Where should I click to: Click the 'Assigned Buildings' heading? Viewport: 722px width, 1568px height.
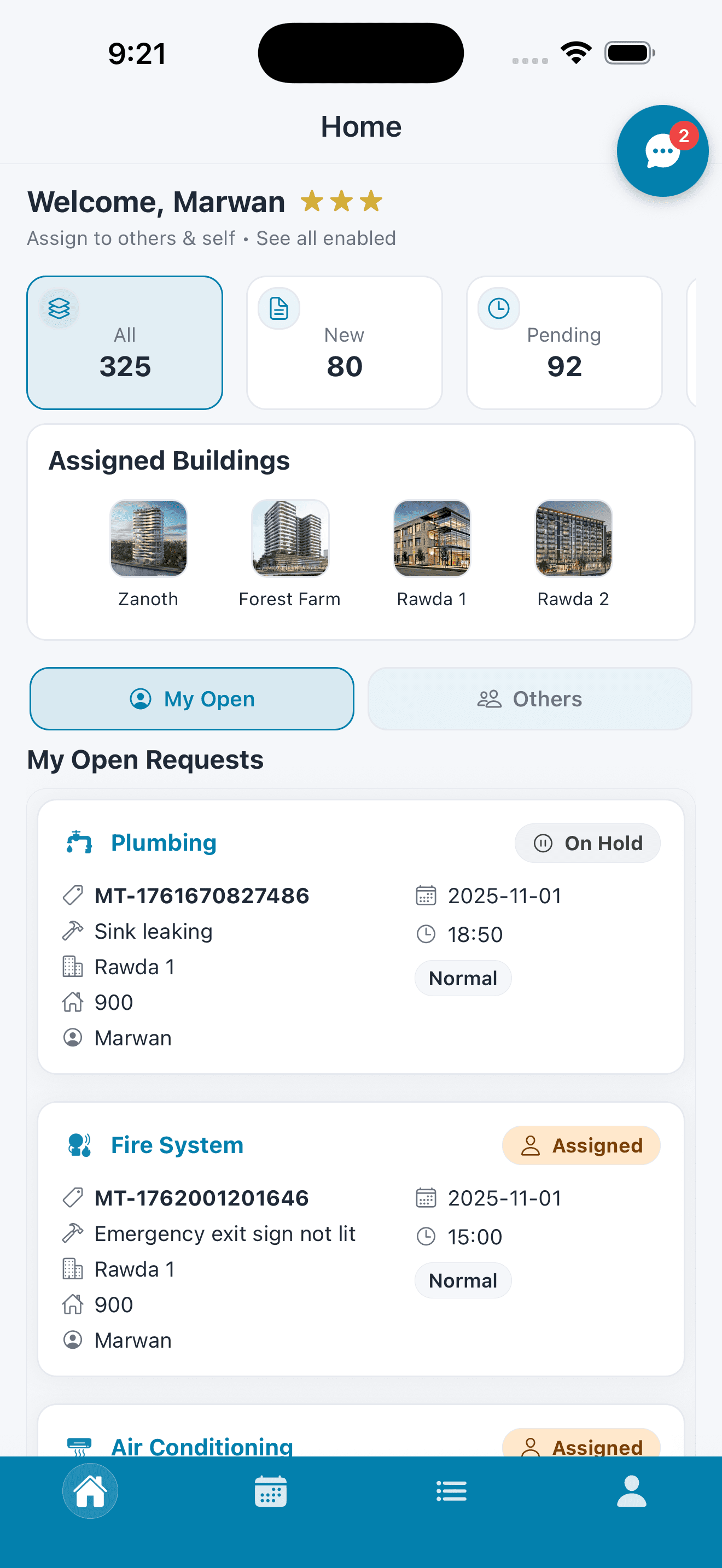[169, 461]
